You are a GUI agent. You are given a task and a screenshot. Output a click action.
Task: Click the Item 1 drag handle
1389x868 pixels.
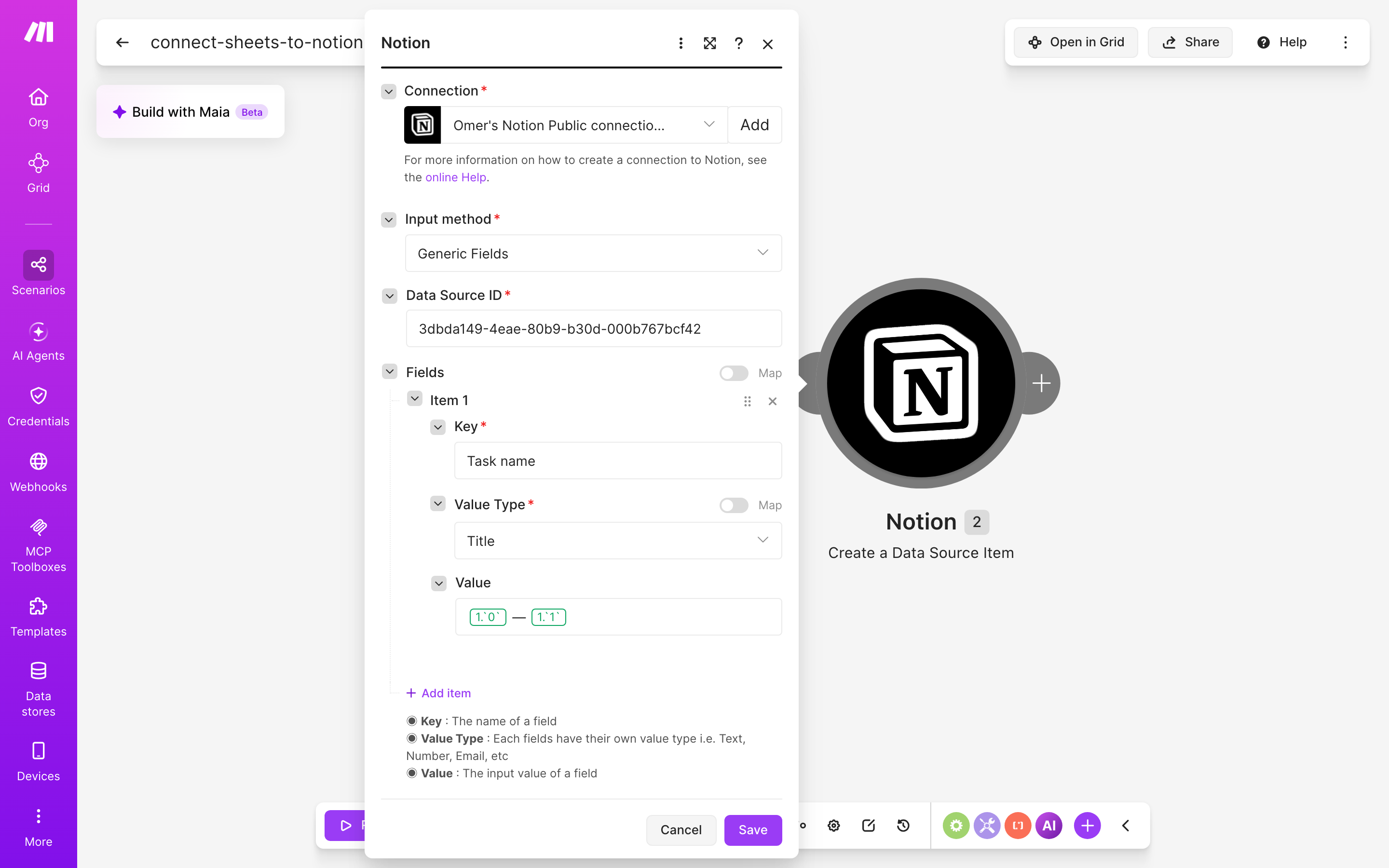[x=747, y=401]
